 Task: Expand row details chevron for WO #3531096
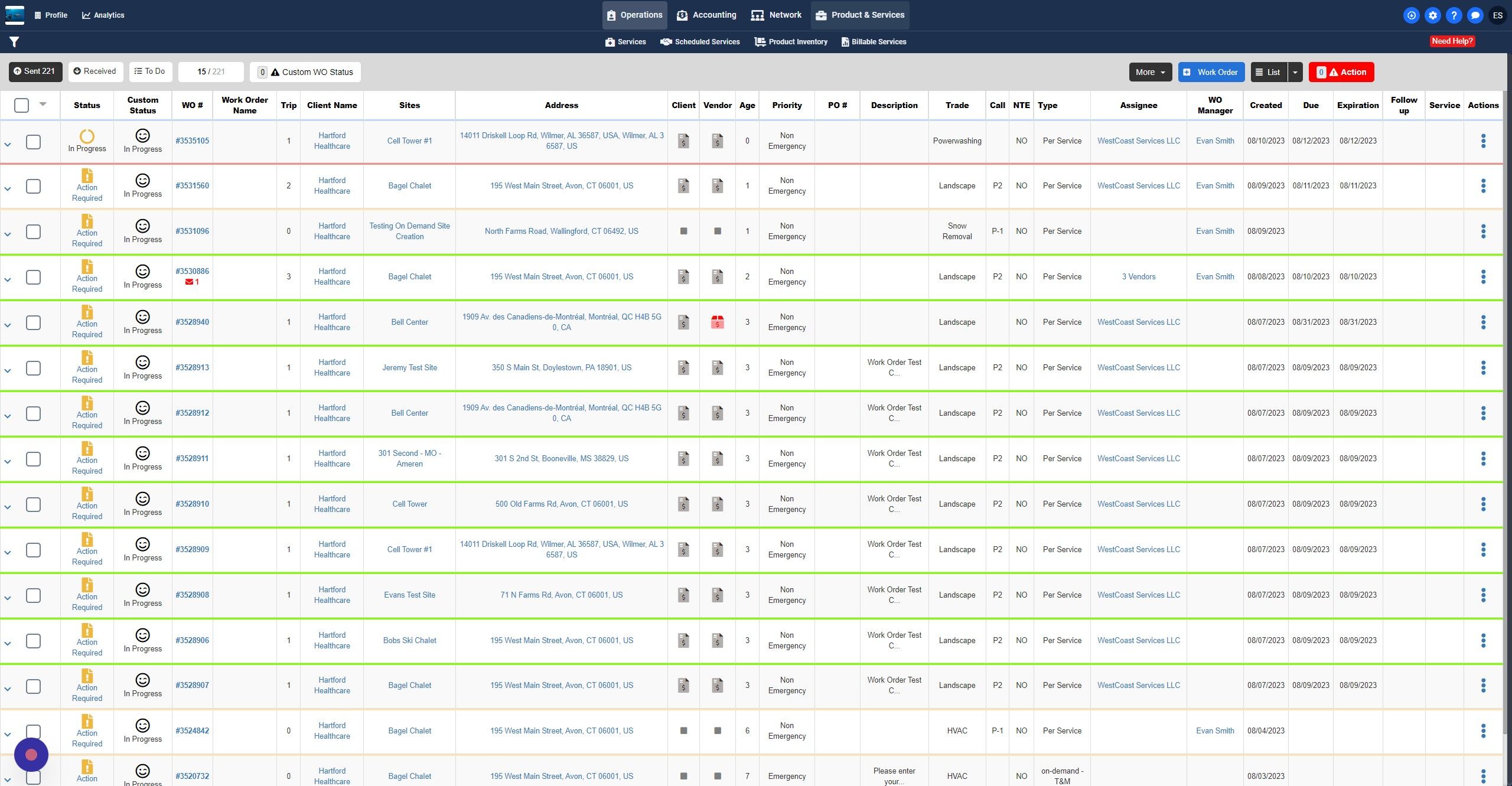(x=8, y=234)
